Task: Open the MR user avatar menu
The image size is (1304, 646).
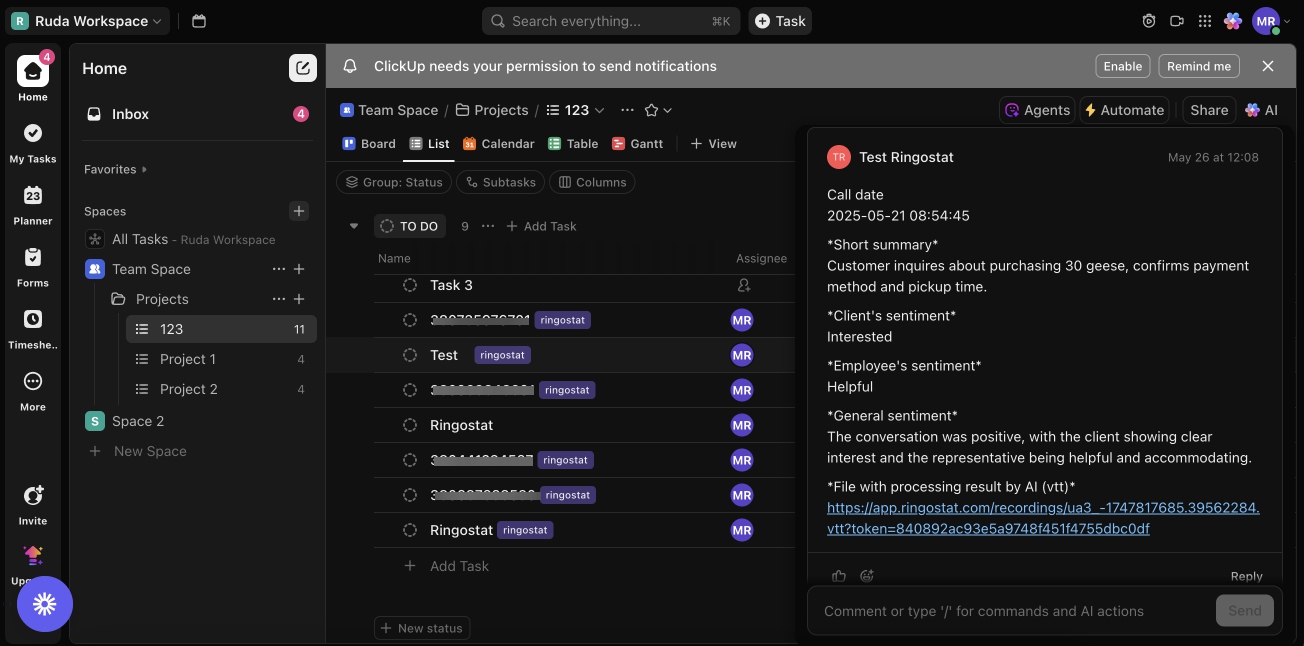Action: point(1266,21)
